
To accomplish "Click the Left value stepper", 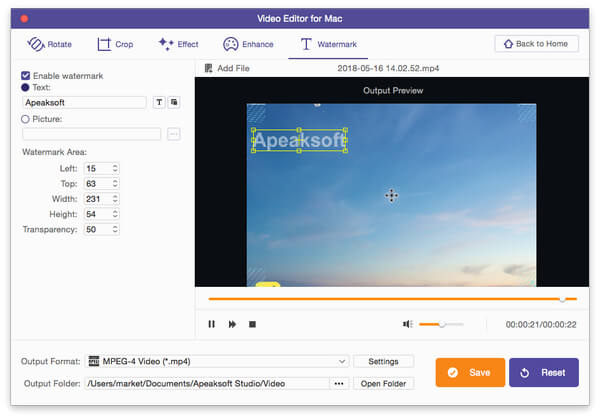I will coord(115,168).
